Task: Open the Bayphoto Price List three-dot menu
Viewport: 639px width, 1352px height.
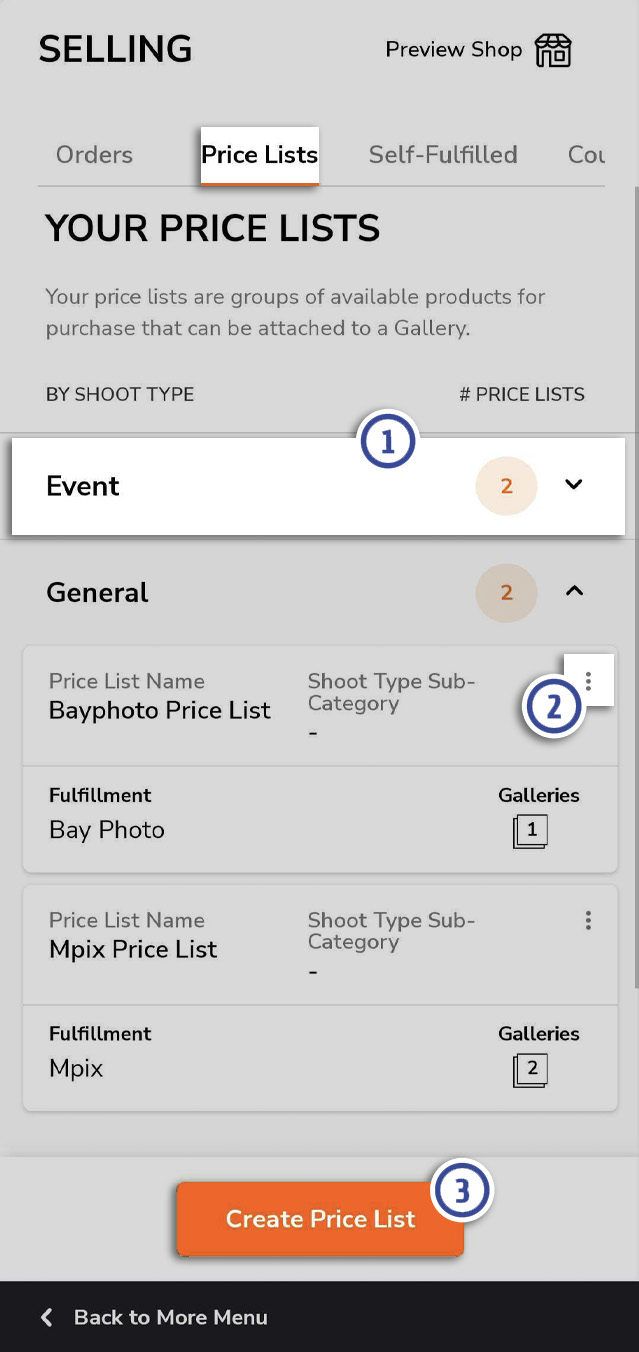Action: 588,681
